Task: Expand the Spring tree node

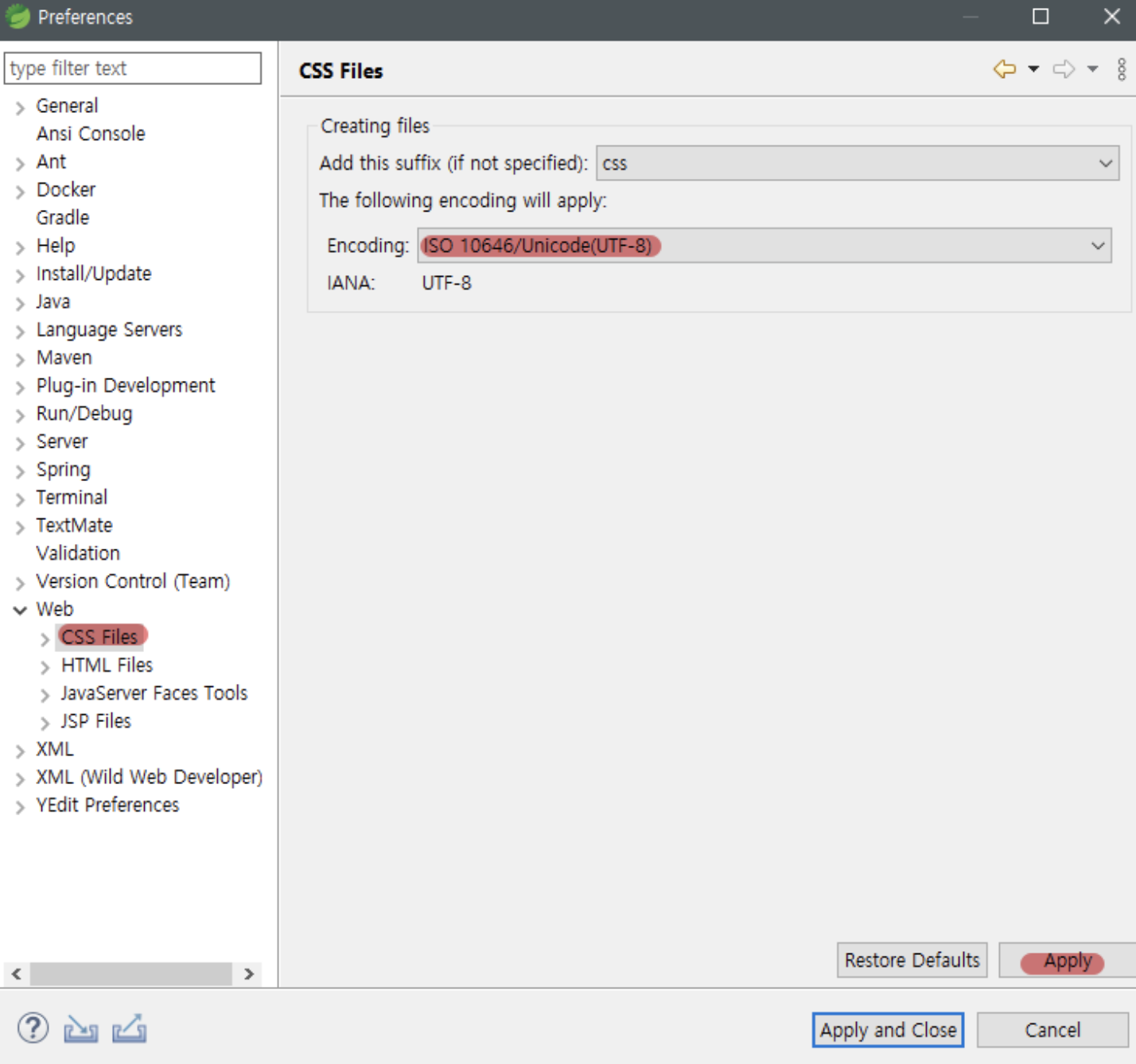Action: (x=20, y=472)
